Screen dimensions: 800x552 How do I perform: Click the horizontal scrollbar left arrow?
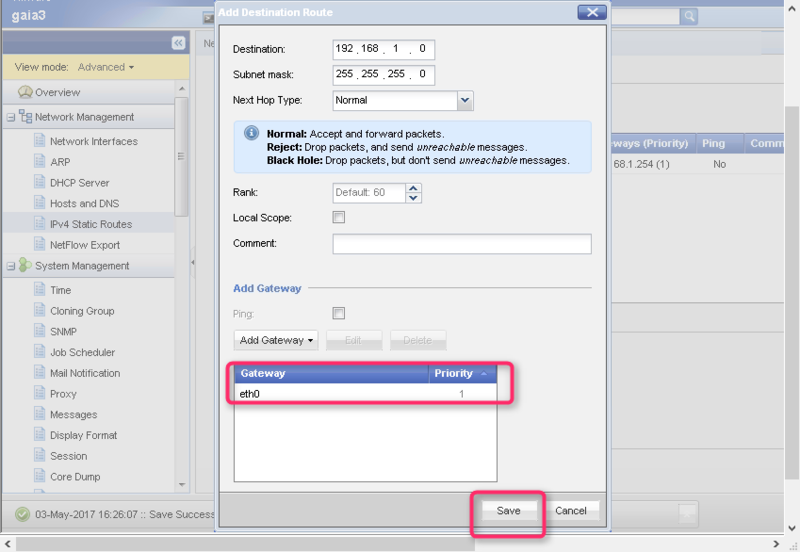pos(8,544)
